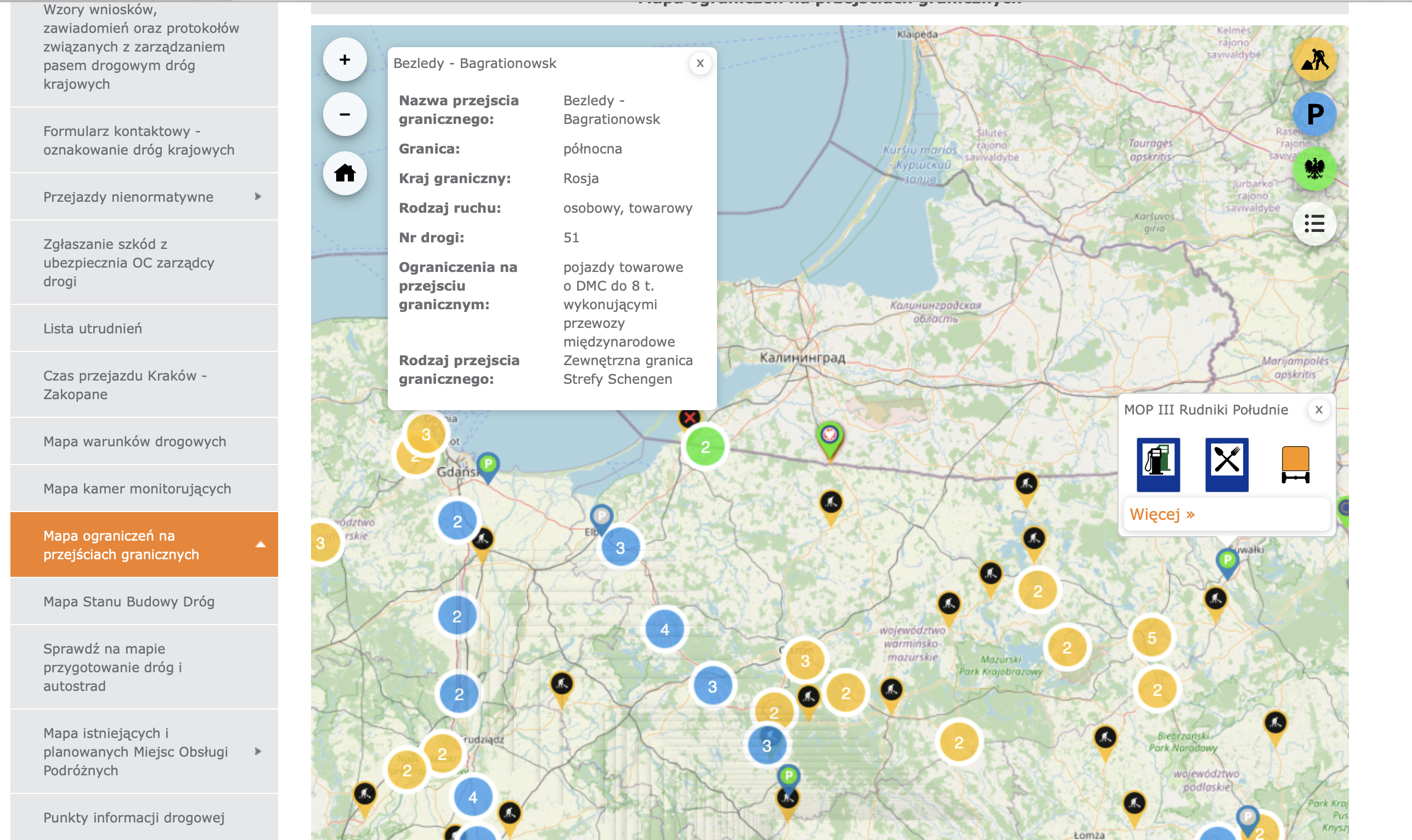Viewport: 1412px width, 840px height.
Task: Click the zoom out minus button on map
Action: coord(345,115)
